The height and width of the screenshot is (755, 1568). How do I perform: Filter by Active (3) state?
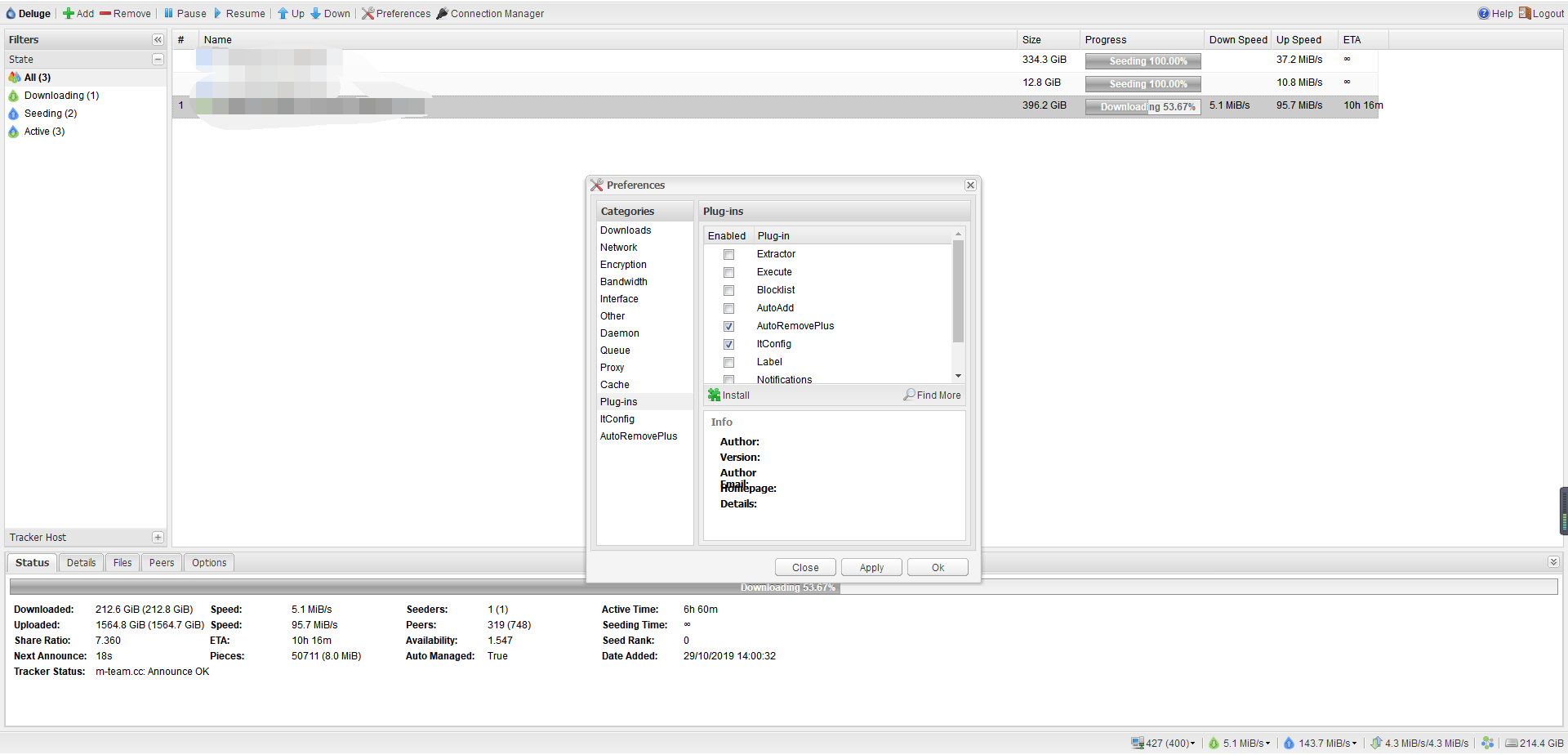point(44,132)
